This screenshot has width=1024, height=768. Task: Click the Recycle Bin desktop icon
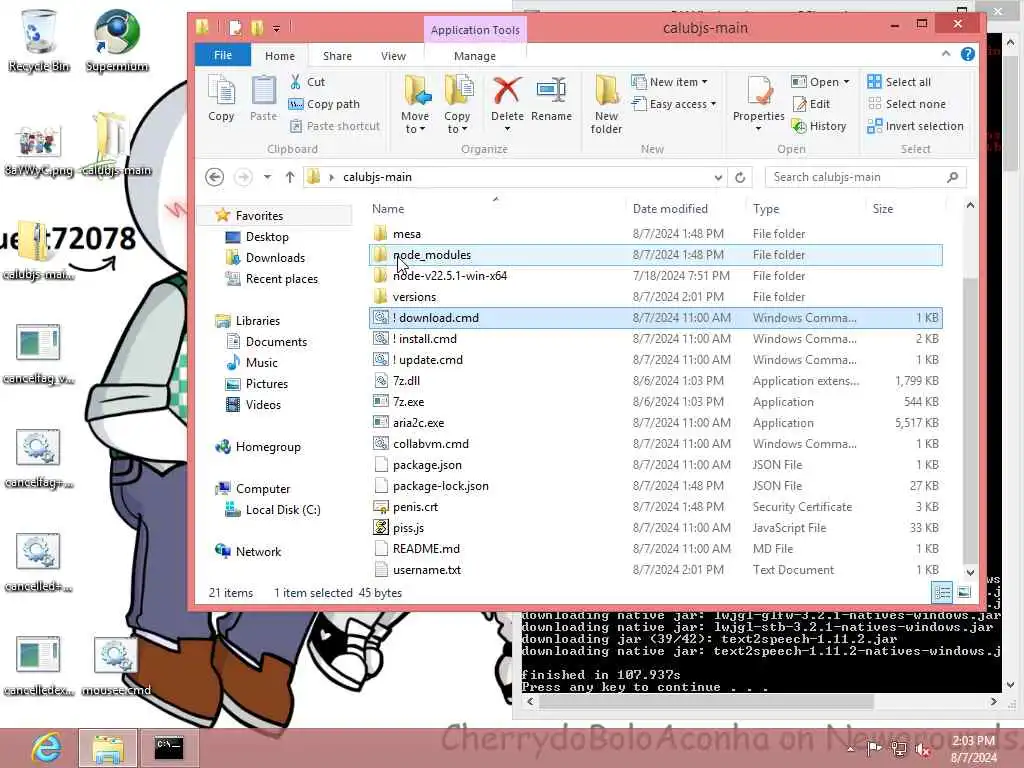coord(39,40)
